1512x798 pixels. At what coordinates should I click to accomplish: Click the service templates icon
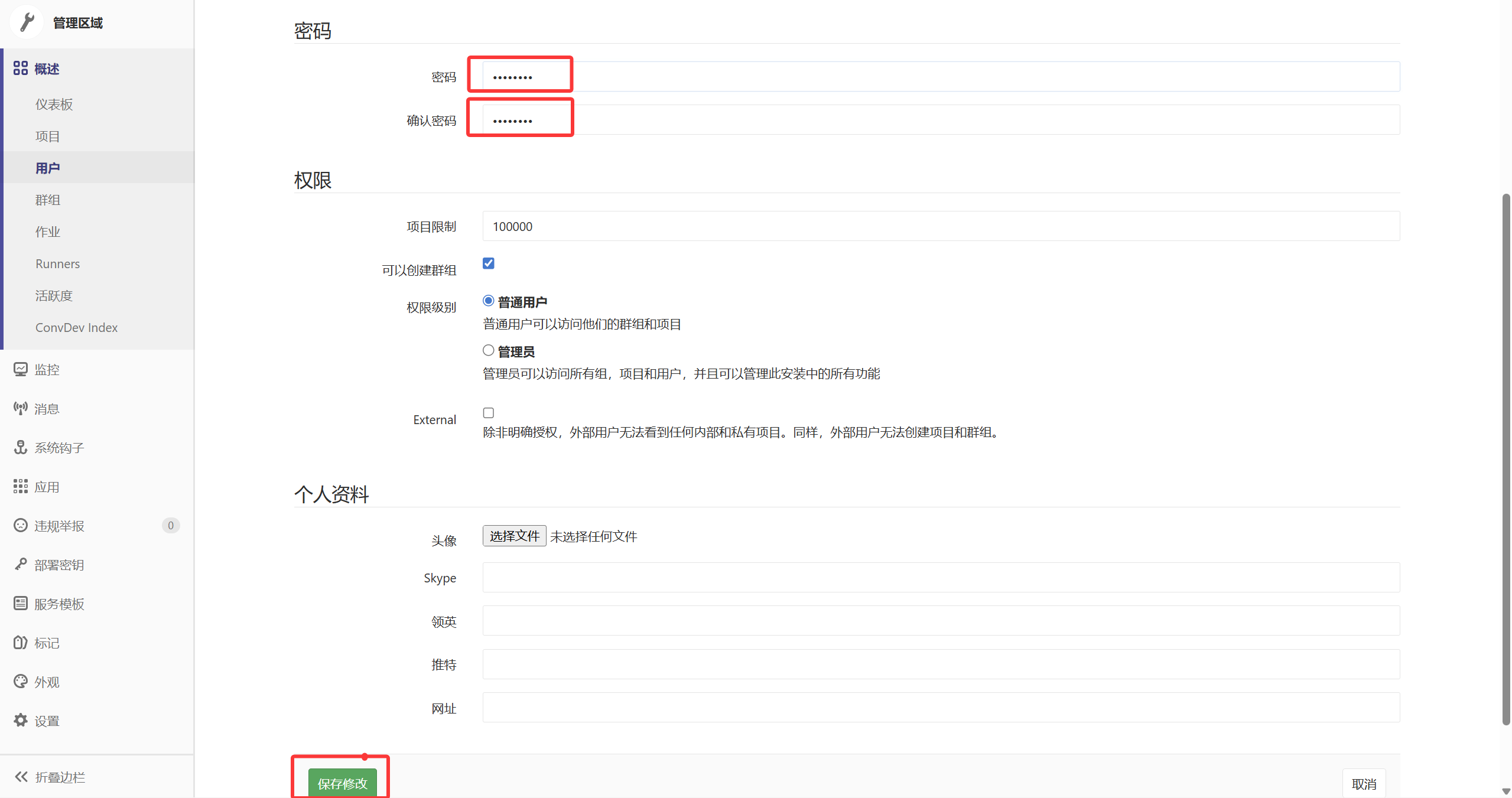tap(21, 603)
